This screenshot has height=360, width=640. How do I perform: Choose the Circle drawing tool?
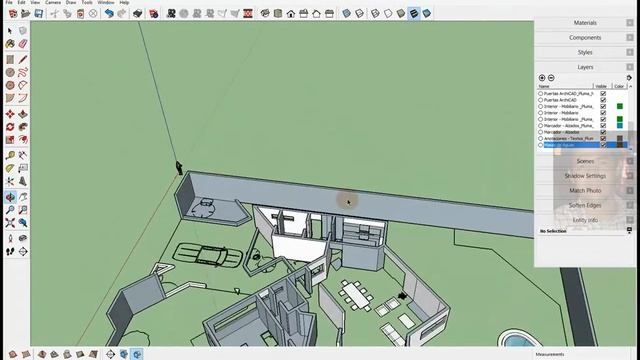[10, 73]
